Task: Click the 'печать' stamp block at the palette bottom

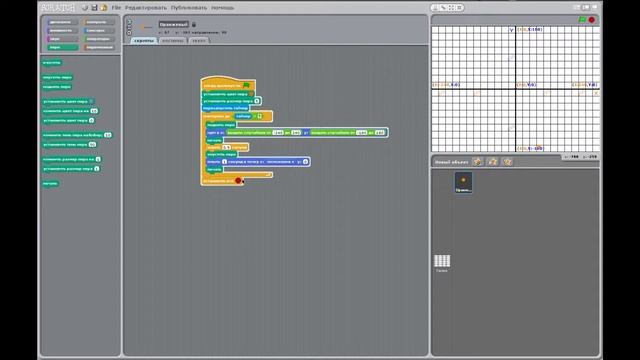Action: (x=51, y=183)
